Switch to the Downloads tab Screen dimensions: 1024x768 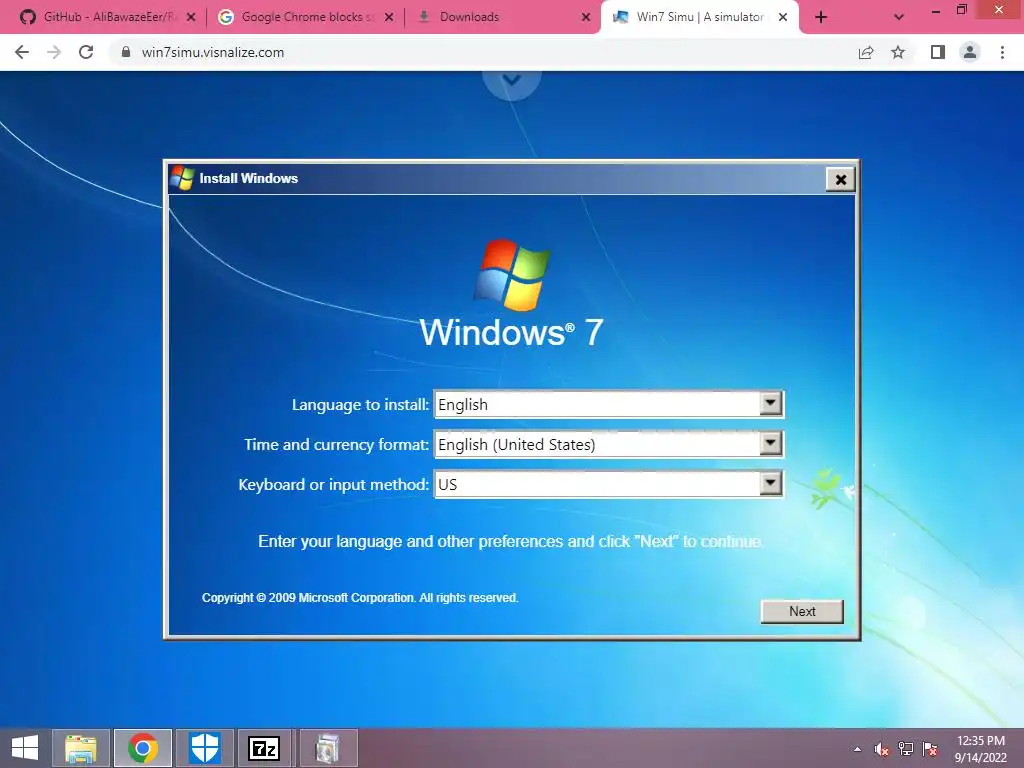pos(503,17)
